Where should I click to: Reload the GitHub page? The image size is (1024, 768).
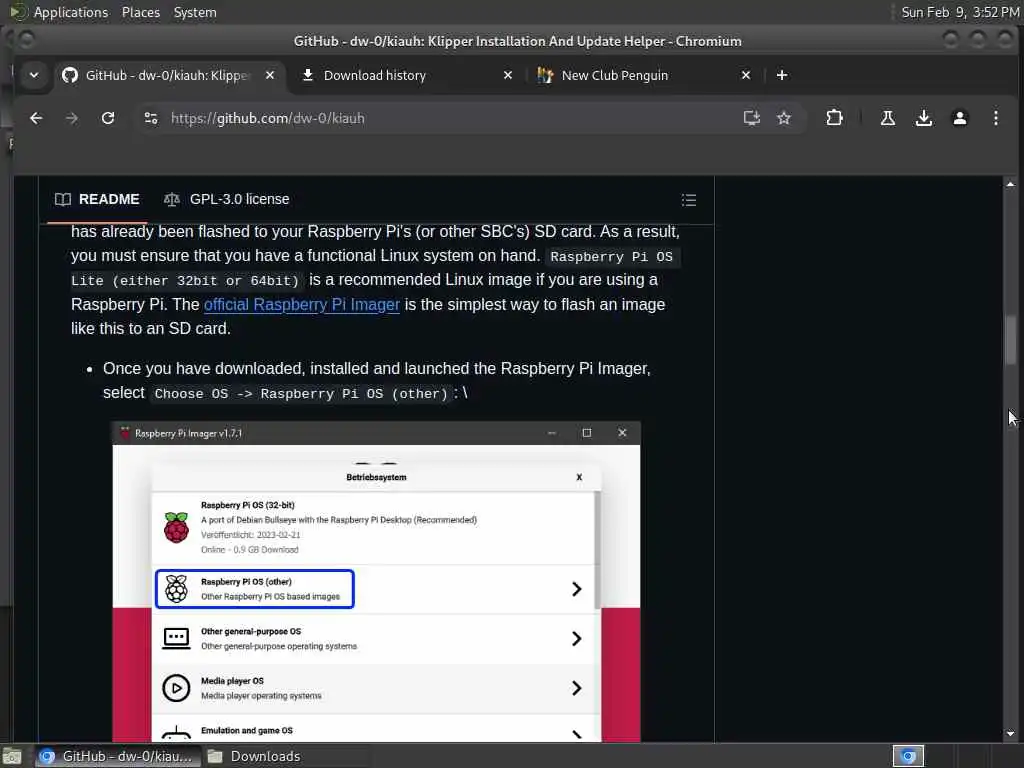pos(108,118)
